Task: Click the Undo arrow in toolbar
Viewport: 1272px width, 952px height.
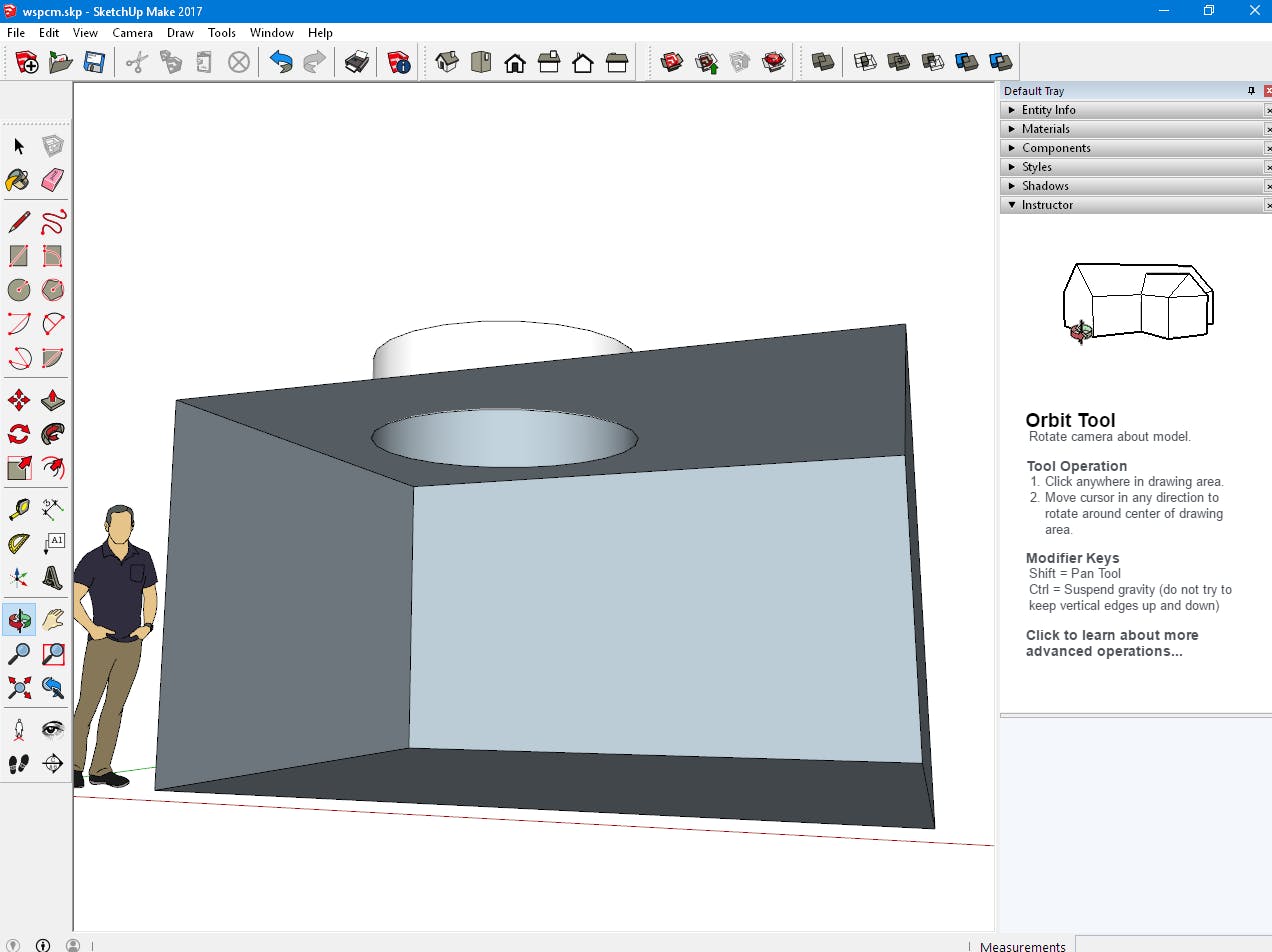Action: pos(281,63)
